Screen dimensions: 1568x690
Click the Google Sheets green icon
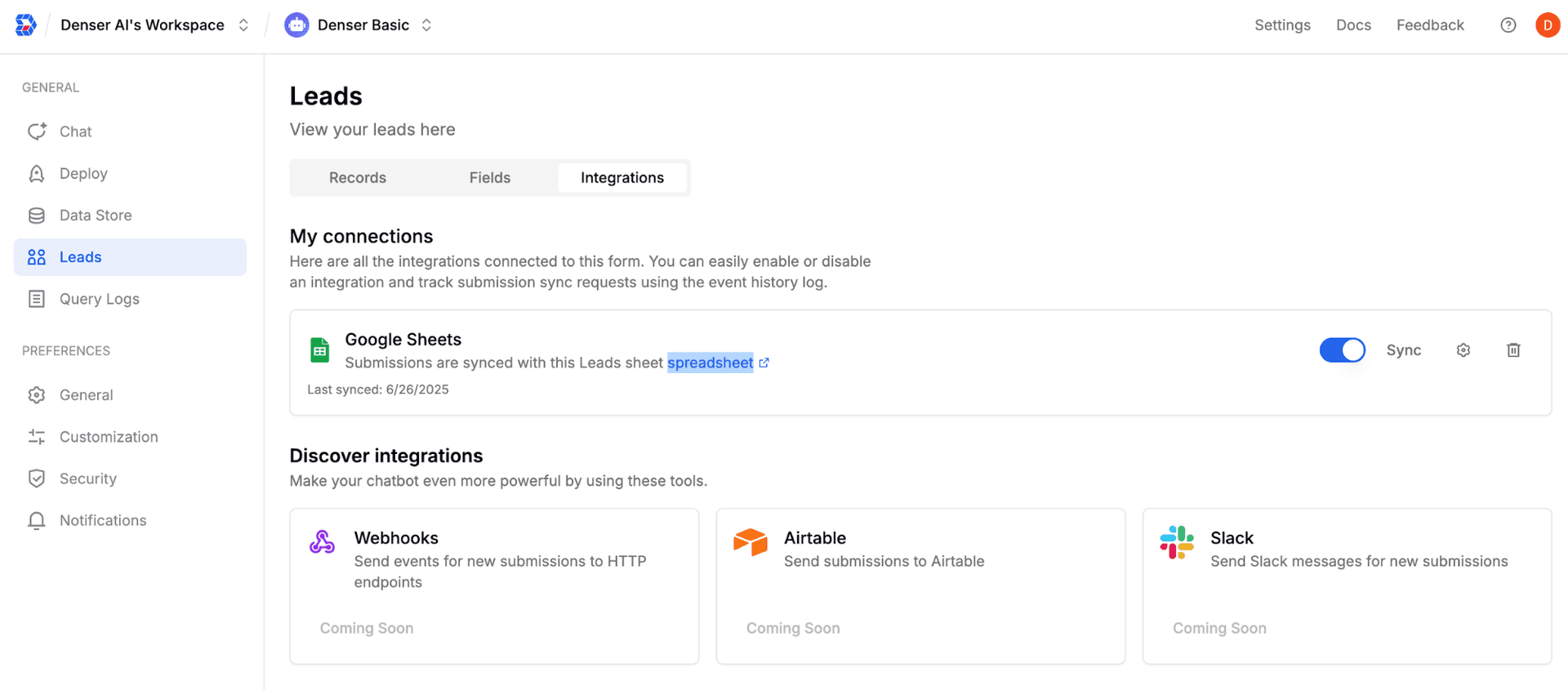pyautogui.click(x=319, y=350)
